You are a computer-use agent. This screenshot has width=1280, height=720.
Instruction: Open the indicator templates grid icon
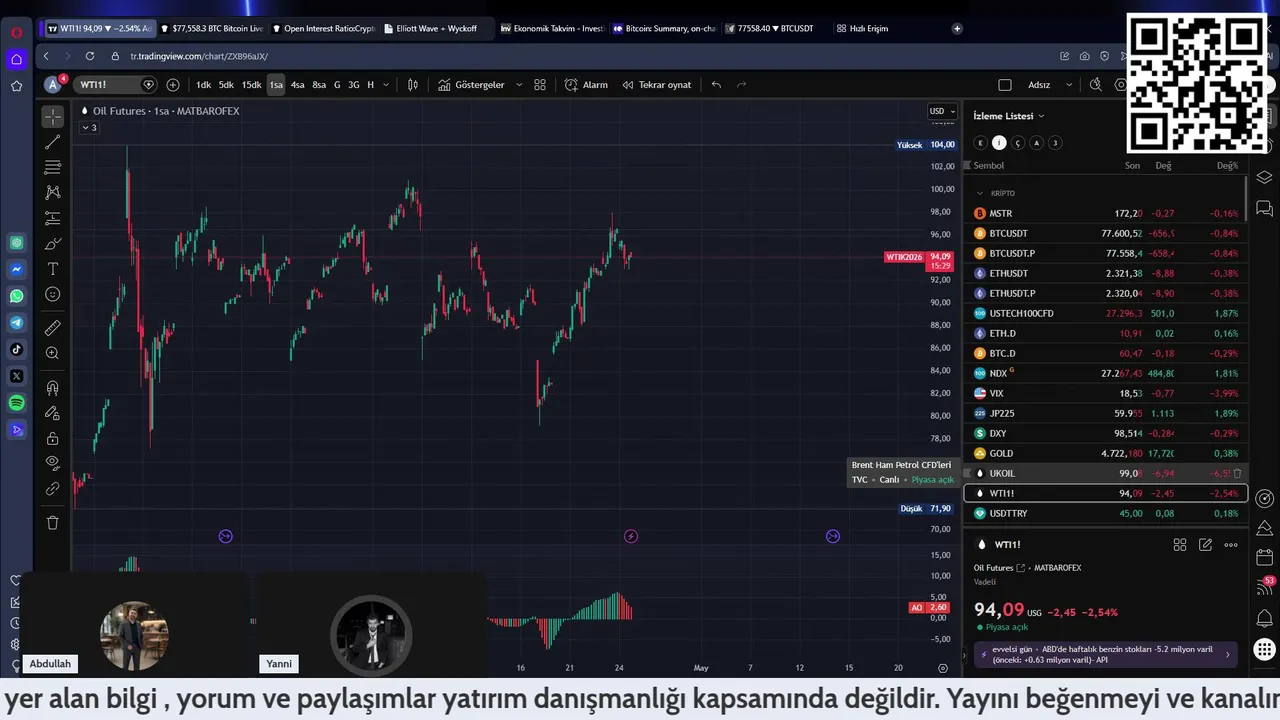click(x=540, y=85)
